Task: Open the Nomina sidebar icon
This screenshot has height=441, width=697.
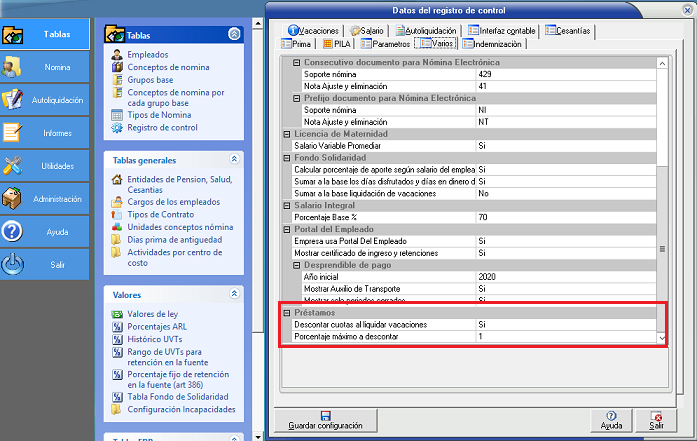Action: (x=14, y=68)
